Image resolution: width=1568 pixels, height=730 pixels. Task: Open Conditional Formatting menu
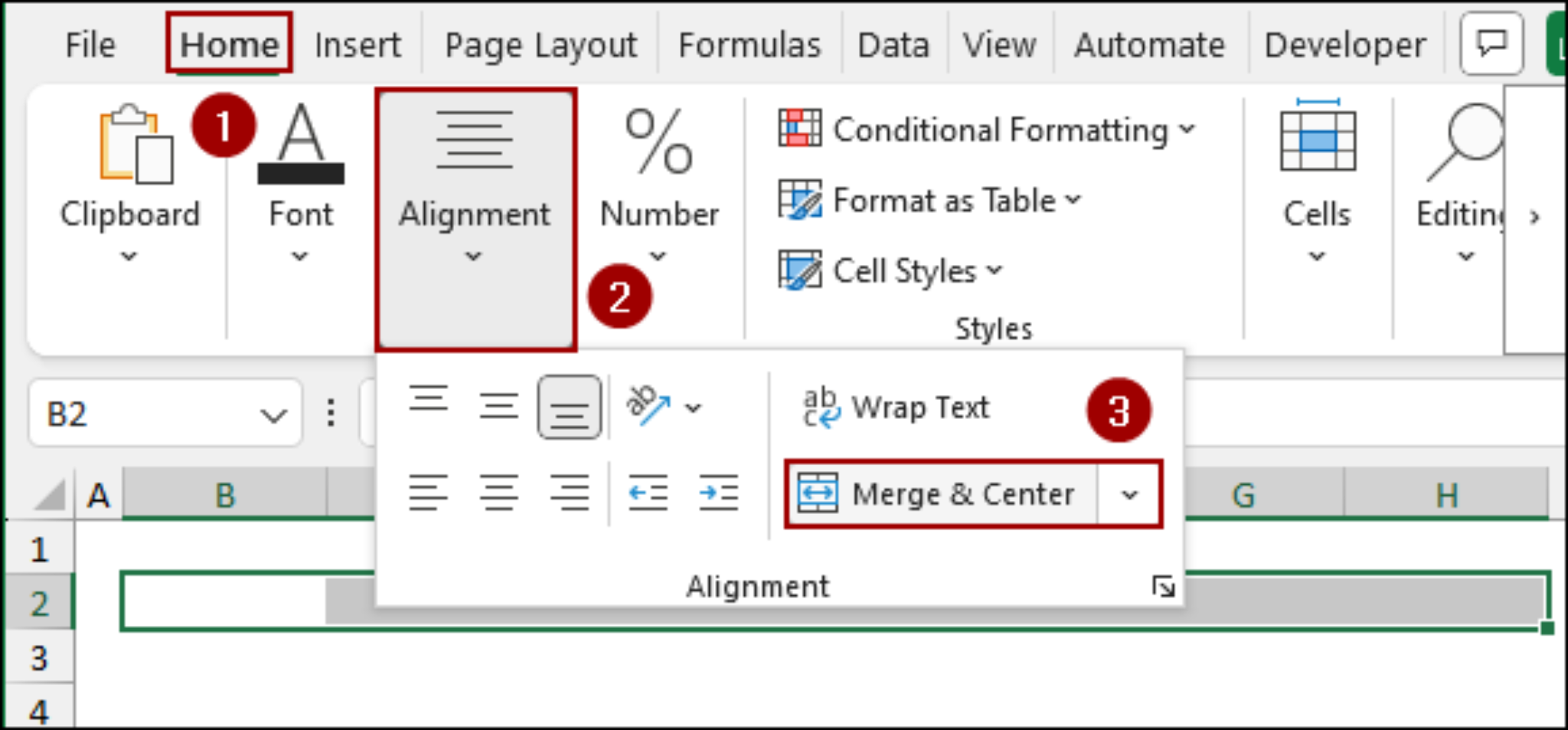986,129
